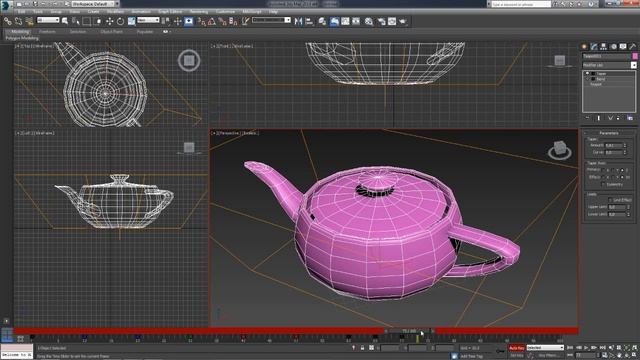Open the Edit menu
The image size is (640, 360).
pos(21,12)
